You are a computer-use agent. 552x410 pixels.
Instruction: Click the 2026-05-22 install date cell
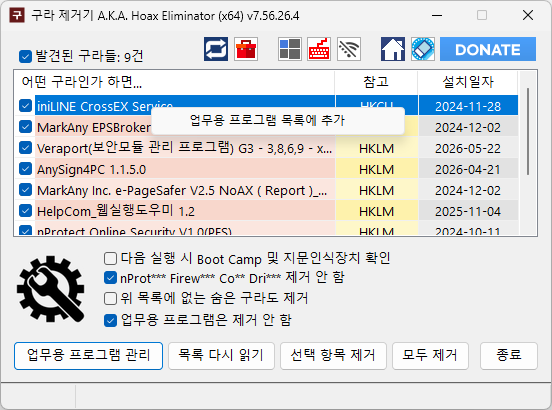point(468,148)
